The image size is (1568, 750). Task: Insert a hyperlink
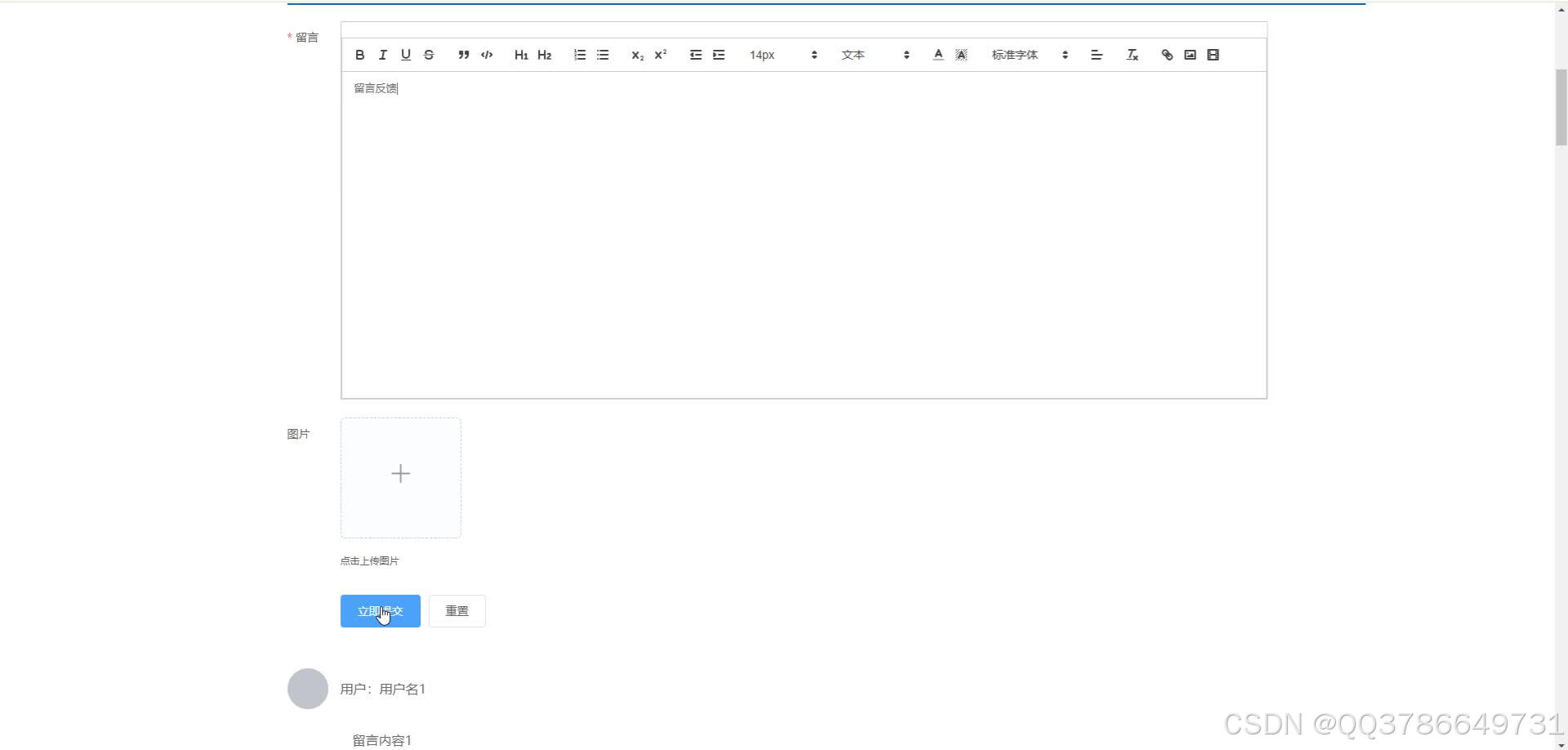tap(1167, 55)
